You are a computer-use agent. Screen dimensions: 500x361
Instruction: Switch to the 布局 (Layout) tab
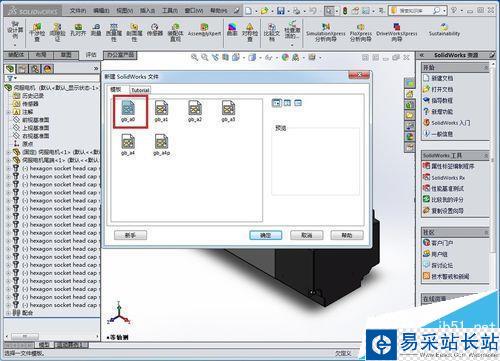41,55
